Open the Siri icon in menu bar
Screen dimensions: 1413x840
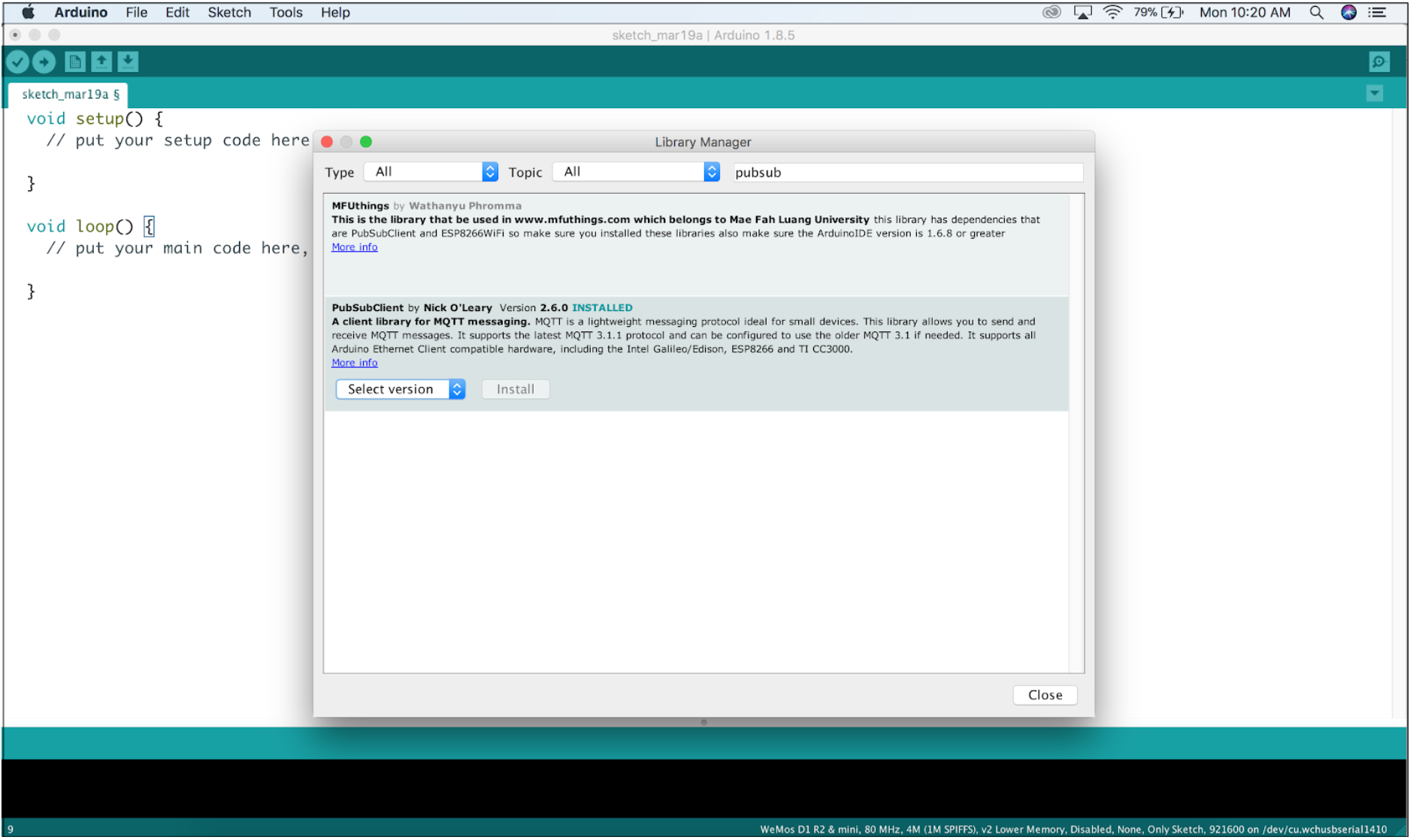1348,12
